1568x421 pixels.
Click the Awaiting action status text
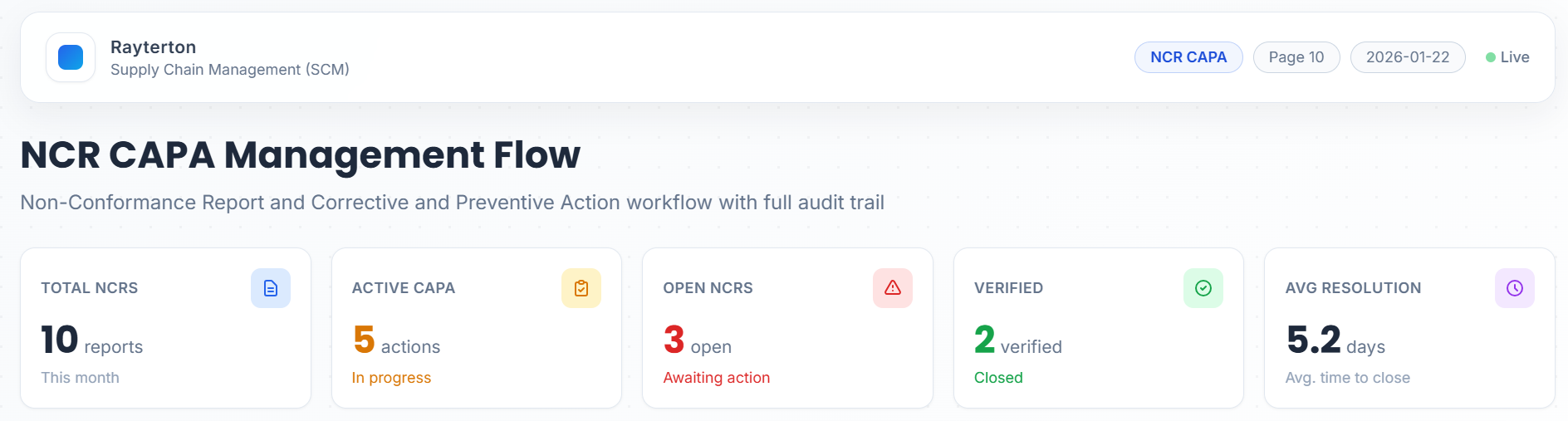[717, 378]
